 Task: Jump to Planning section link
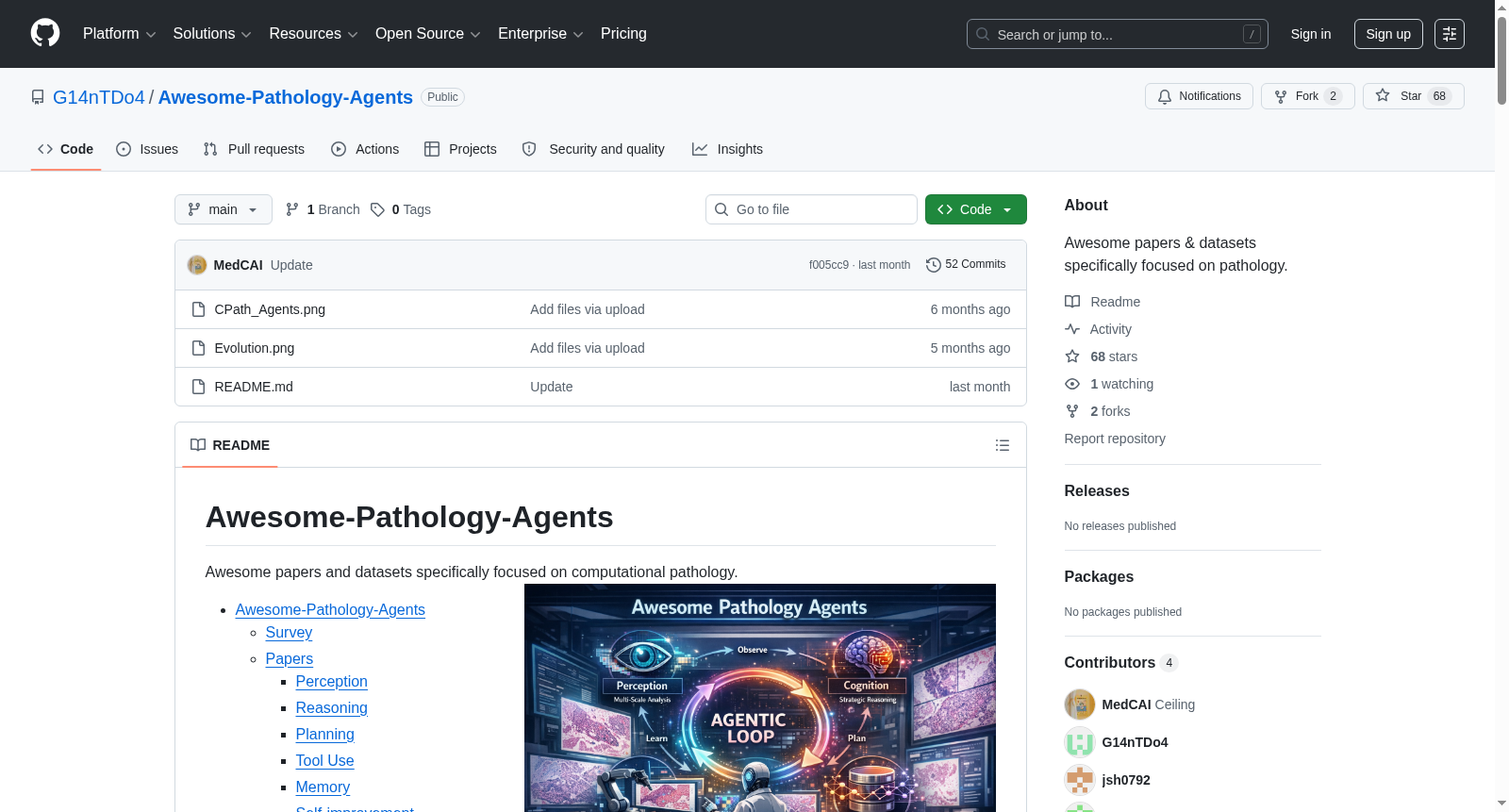click(x=325, y=735)
